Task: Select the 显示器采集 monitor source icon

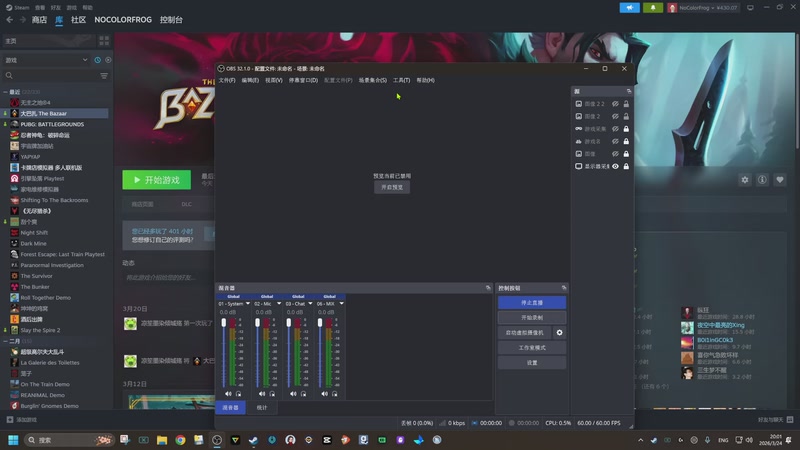Action: click(x=579, y=166)
